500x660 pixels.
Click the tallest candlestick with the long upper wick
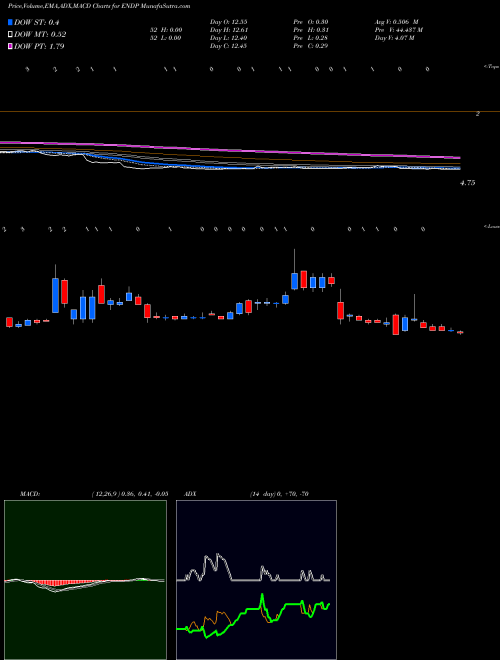tap(295, 269)
